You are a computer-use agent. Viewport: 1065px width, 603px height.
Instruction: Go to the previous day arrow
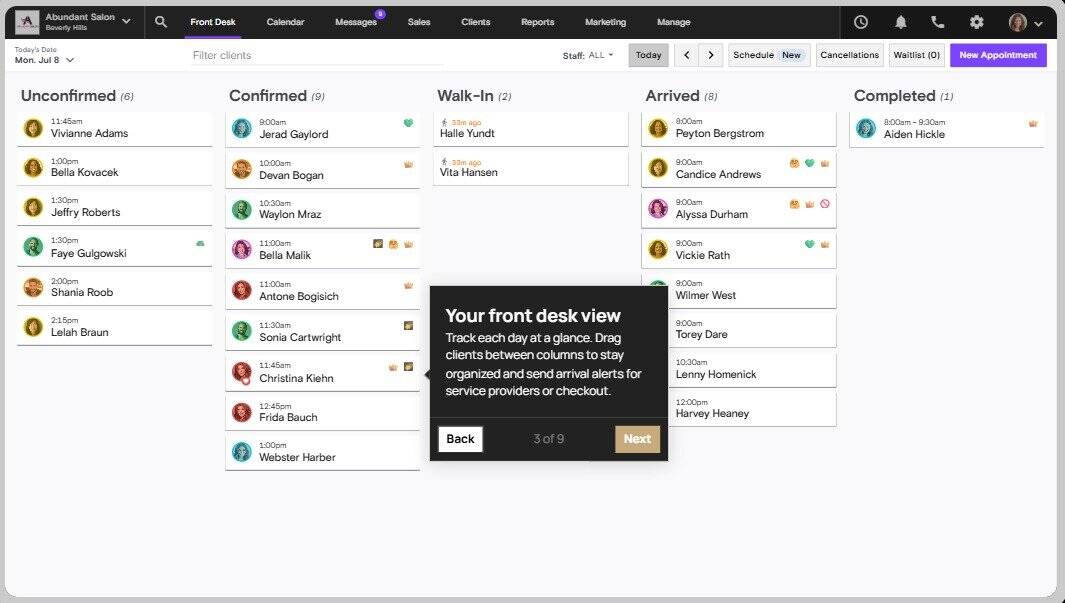pyautogui.click(x=686, y=55)
